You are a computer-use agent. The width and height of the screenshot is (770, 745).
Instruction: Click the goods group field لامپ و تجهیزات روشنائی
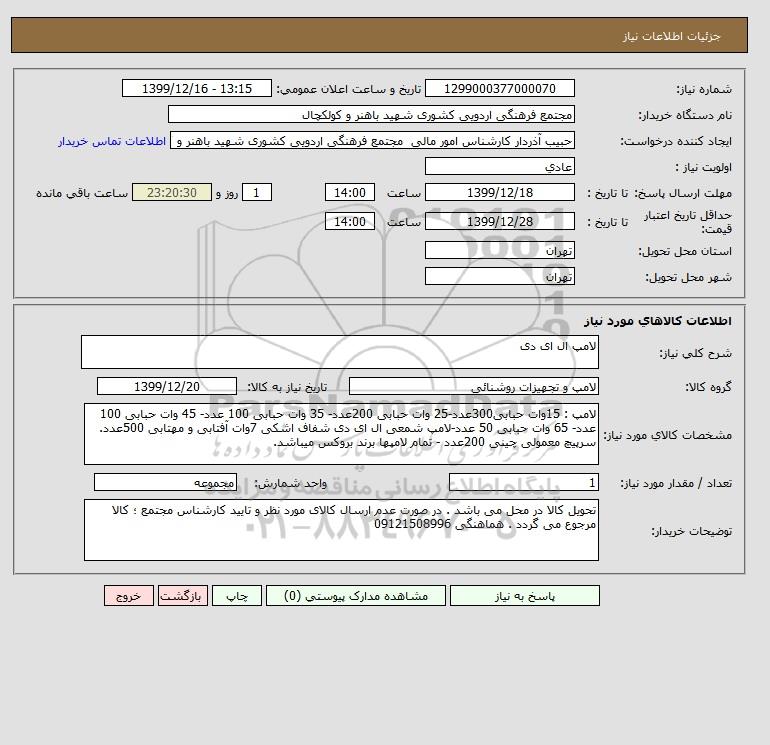click(474, 386)
